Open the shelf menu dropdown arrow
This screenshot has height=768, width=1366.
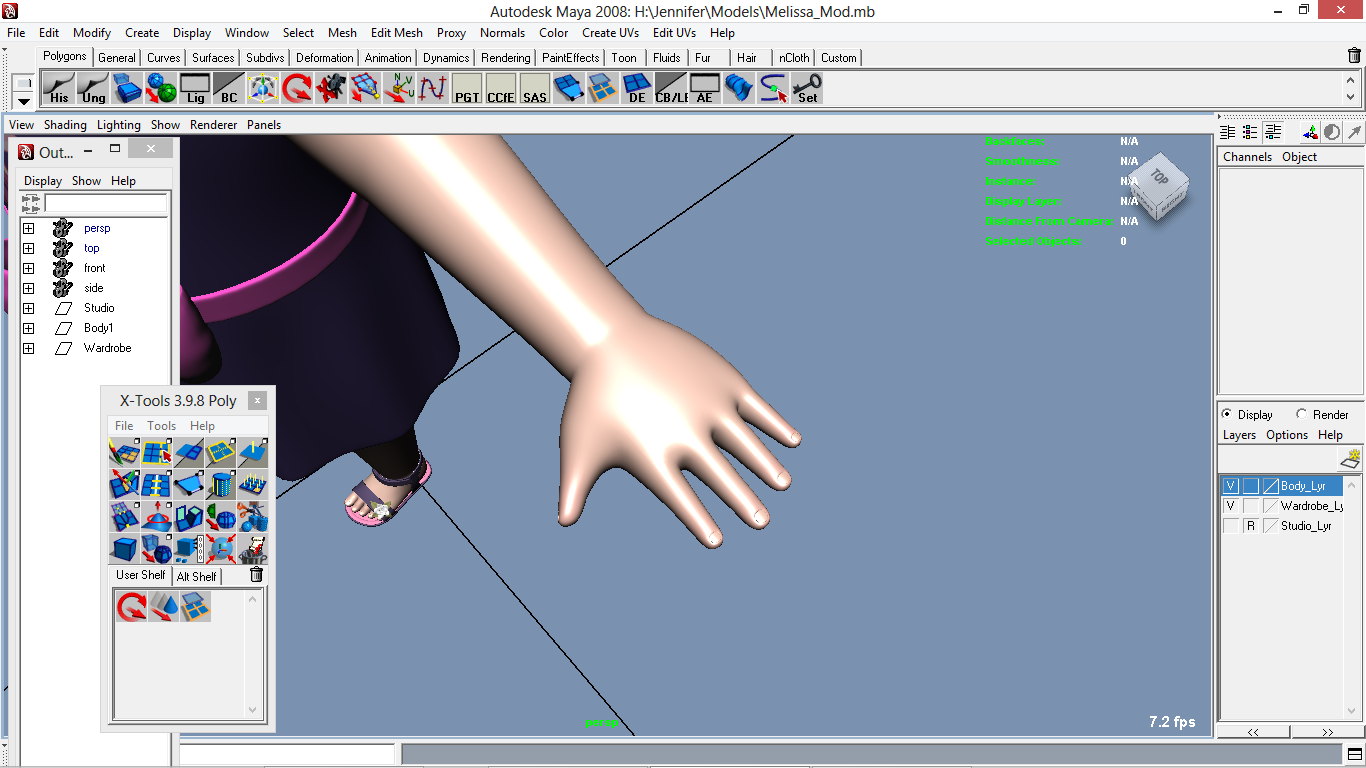[24, 101]
